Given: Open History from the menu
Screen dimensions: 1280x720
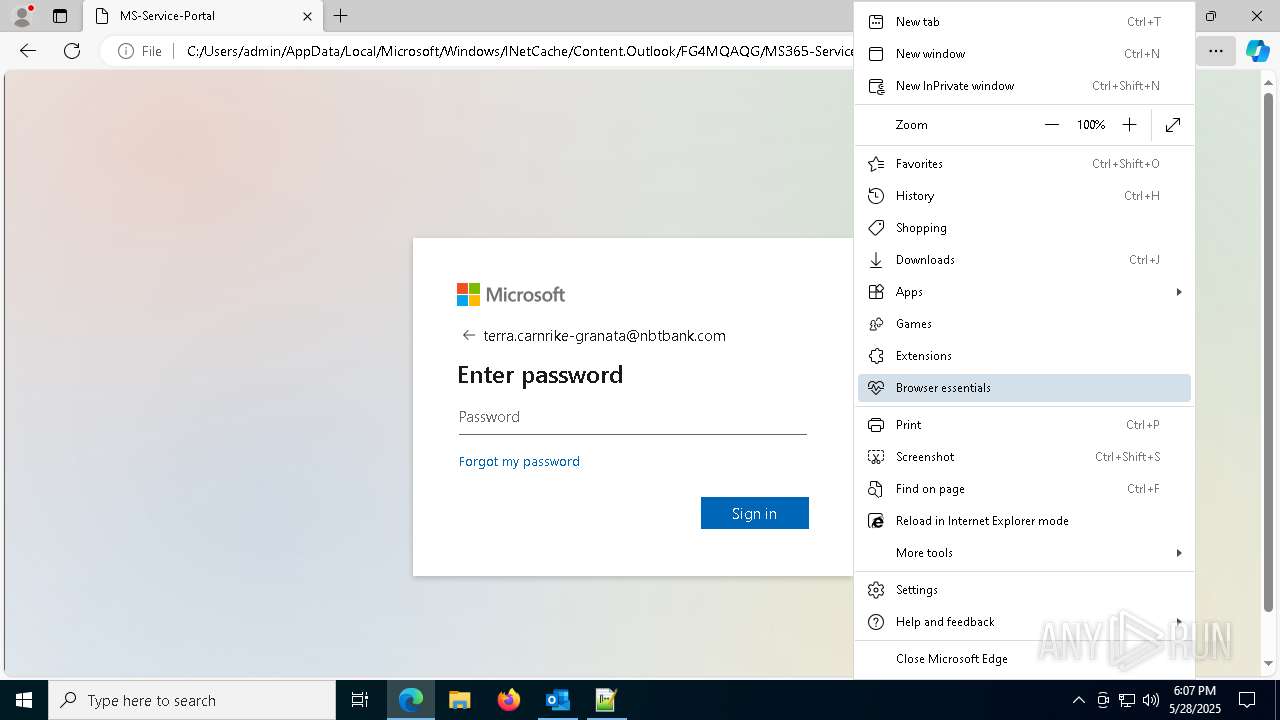Looking at the screenshot, I should pyautogui.click(x=1024, y=196).
